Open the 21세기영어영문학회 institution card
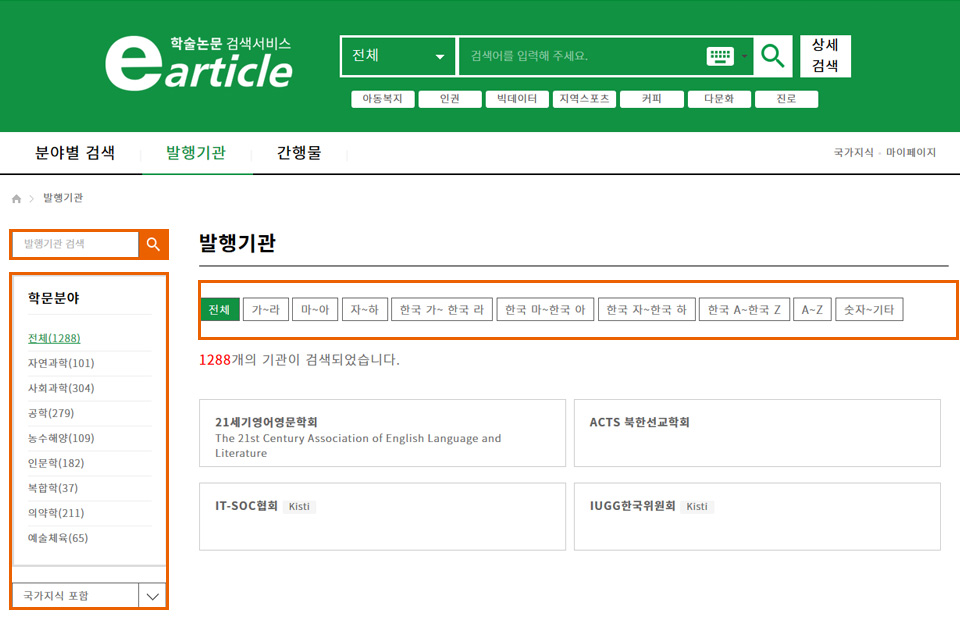 (382, 433)
